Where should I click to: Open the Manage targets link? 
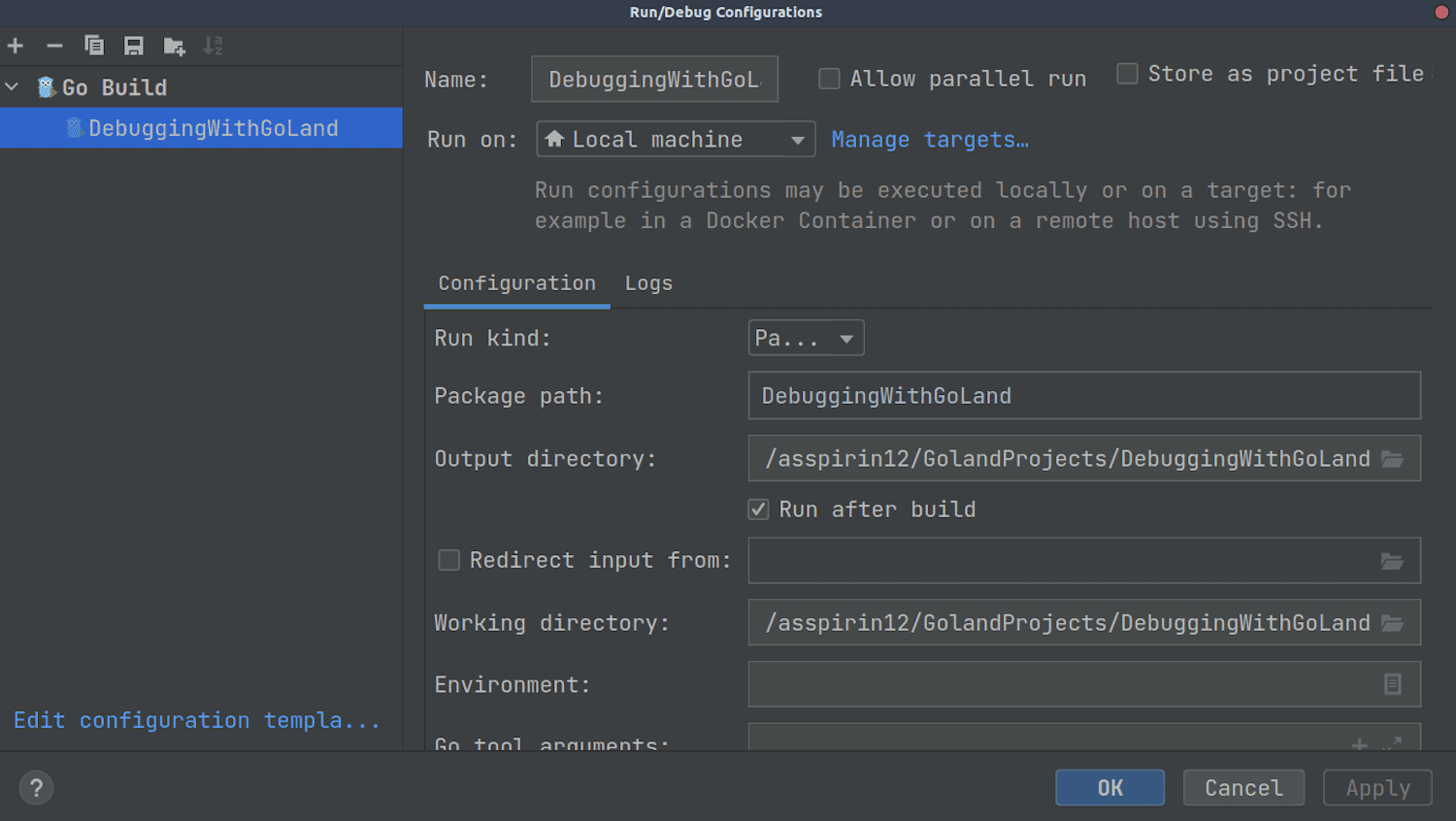(x=930, y=140)
